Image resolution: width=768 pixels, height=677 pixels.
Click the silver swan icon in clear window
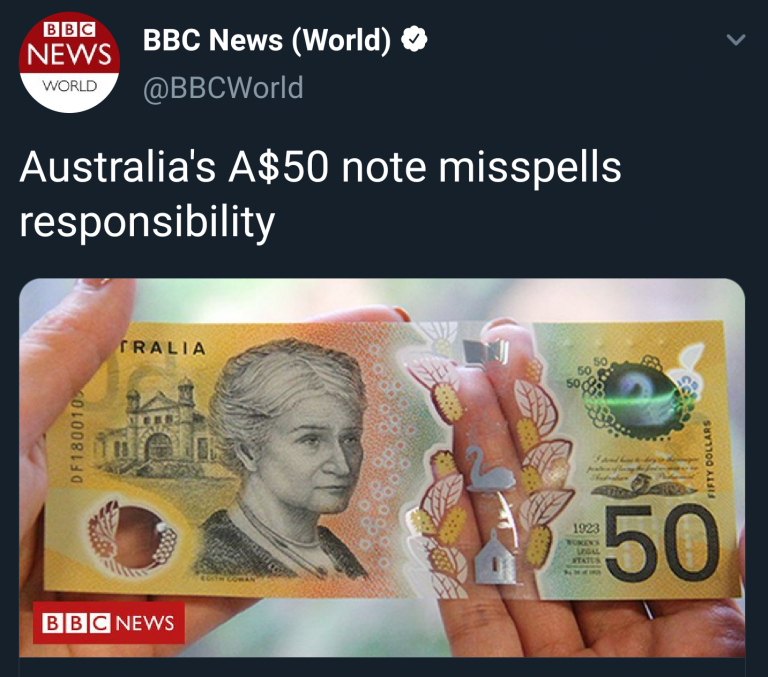pos(490,468)
